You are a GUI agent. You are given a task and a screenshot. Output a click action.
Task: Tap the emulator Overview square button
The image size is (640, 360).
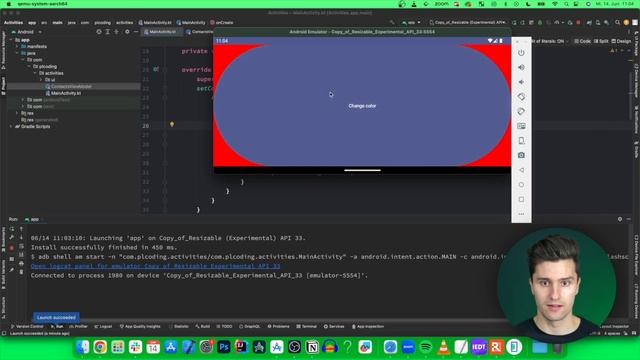pyautogui.click(x=521, y=200)
